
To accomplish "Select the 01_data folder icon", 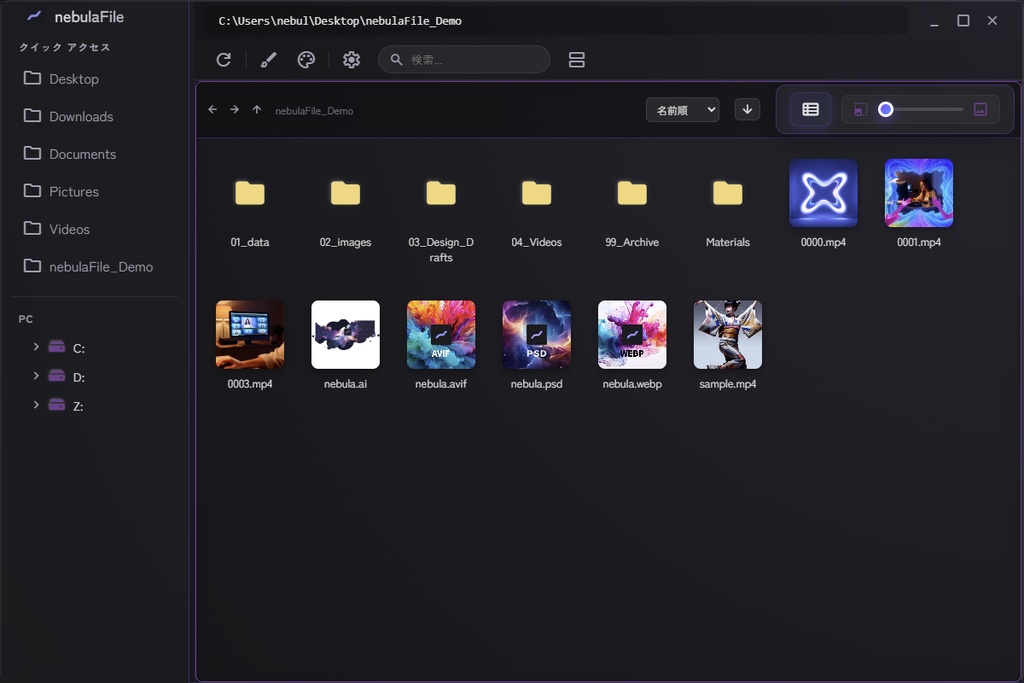I will pos(249,193).
